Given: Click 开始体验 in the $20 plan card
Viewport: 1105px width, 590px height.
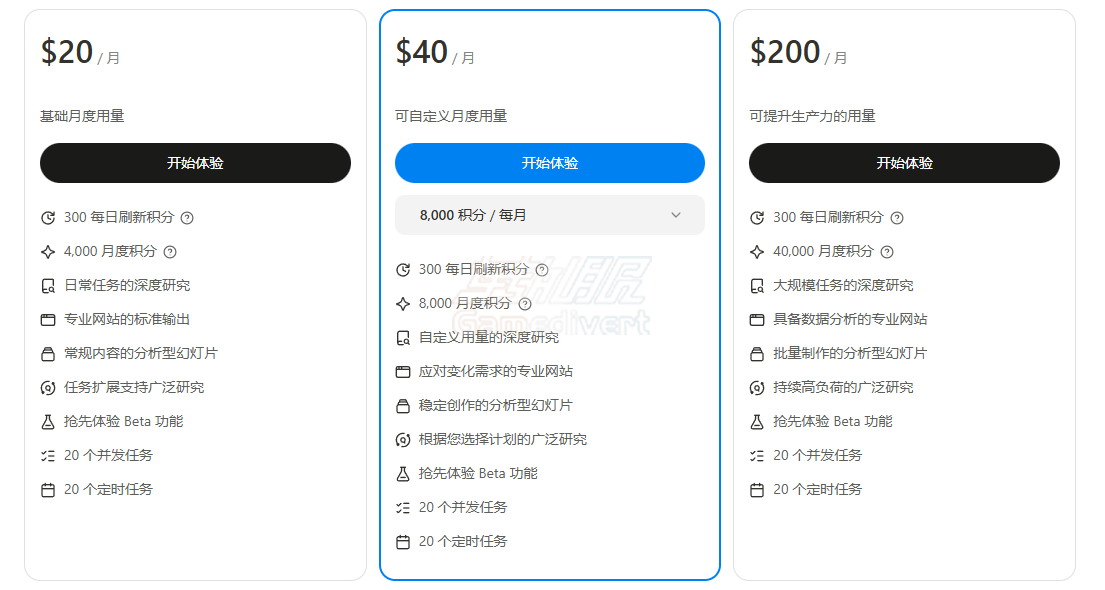Looking at the screenshot, I should coord(195,163).
